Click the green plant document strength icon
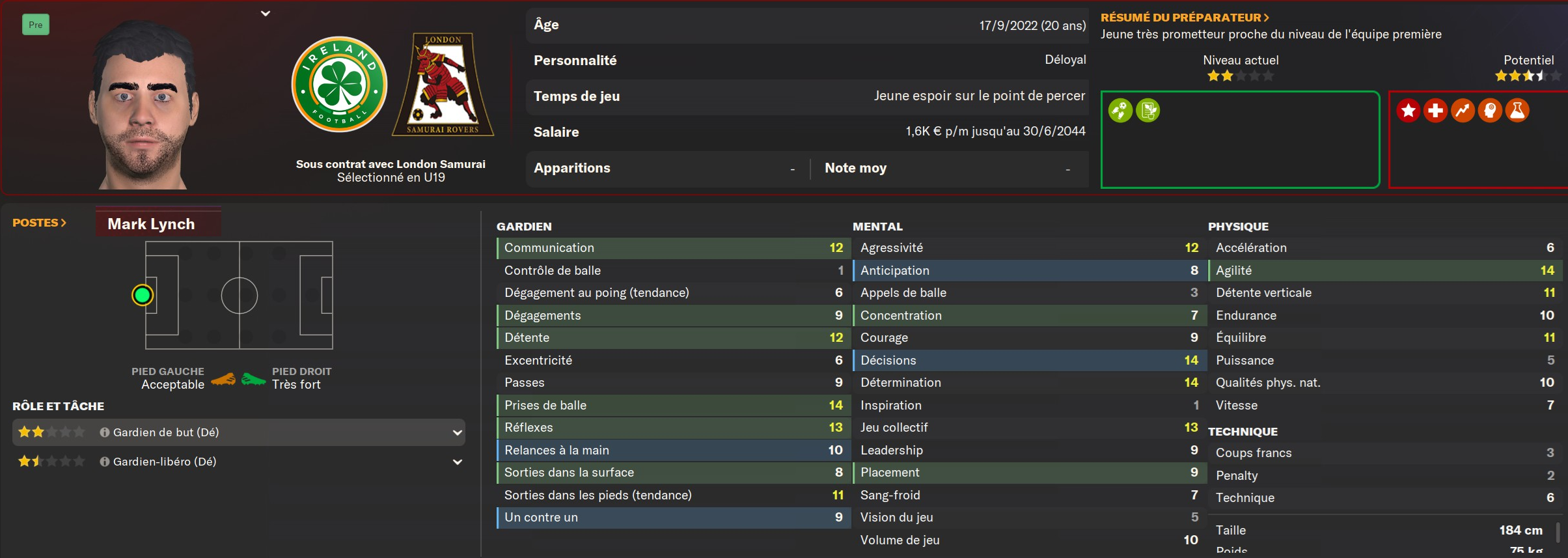The width and height of the screenshot is (1568, 558). 1148,111
